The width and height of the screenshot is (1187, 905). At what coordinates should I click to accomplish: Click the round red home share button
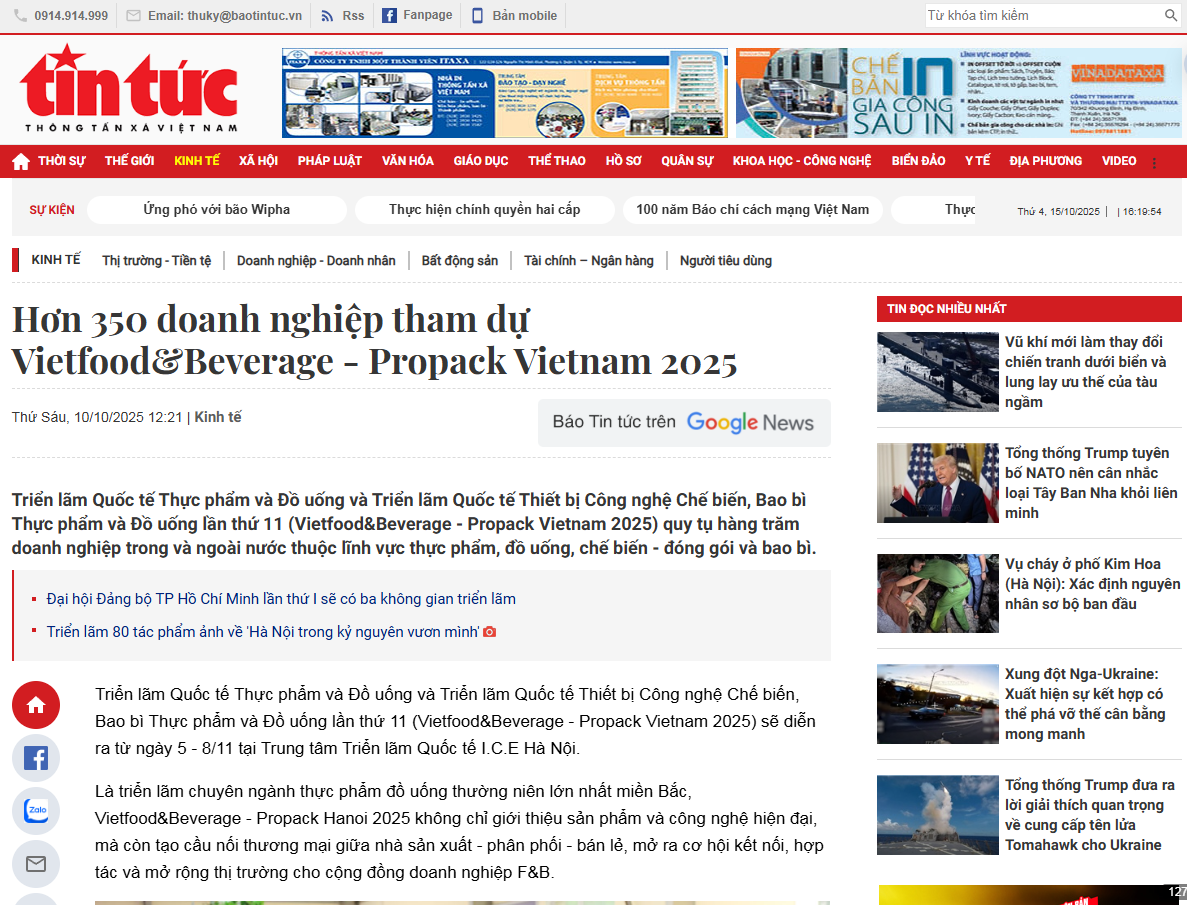coord(36,705)
